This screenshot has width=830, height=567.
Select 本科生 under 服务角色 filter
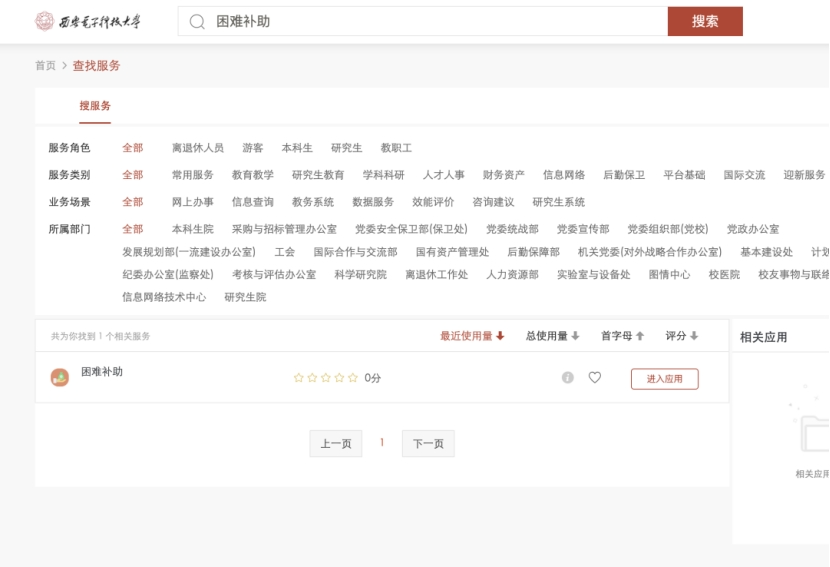(x=297, y=148)
